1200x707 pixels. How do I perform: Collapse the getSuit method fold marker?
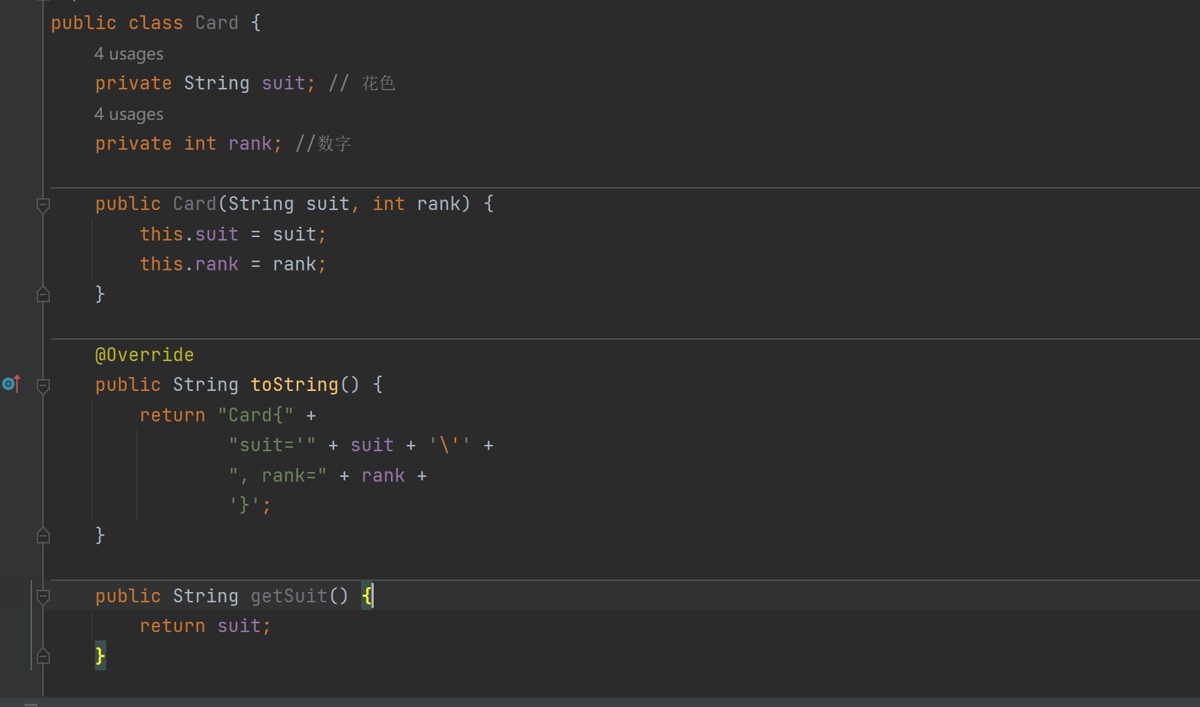point(43,596)
